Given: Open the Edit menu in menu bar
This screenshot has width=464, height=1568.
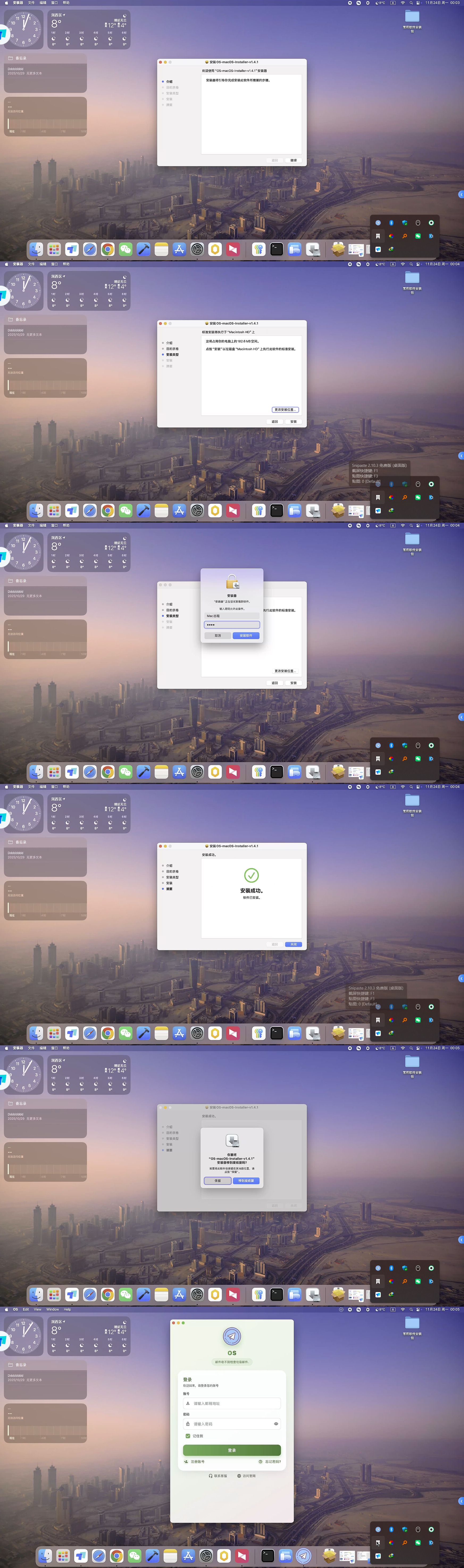Looking at the screenshot, I should pos(26,1309).
